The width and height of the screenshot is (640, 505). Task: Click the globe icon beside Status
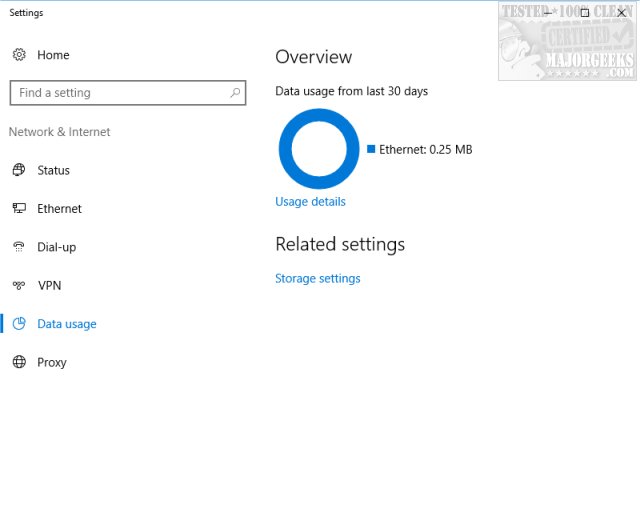click(19, 170)
